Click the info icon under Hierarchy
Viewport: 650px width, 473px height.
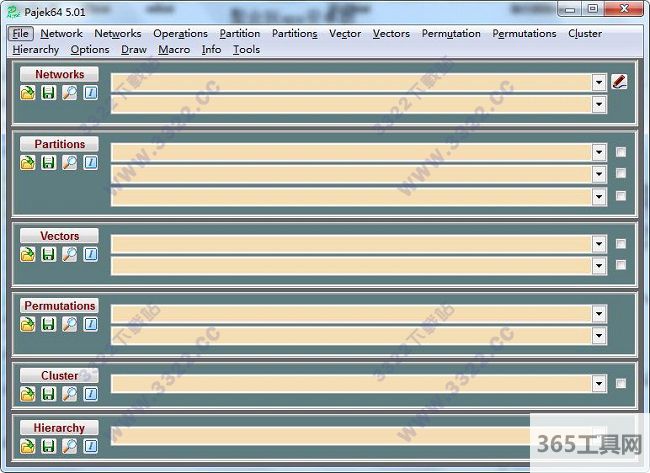[90, 446]
